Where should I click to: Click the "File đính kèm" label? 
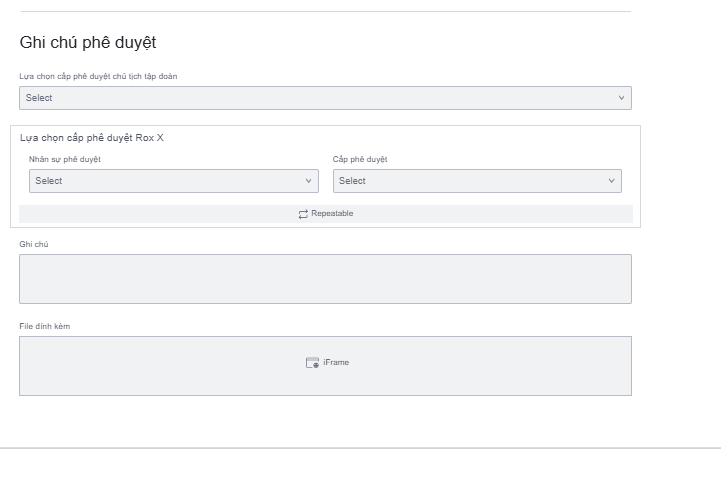tap(45, 326)
